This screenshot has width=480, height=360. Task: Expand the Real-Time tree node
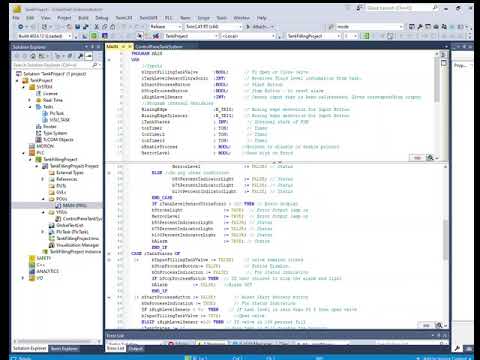coord(30,100)
